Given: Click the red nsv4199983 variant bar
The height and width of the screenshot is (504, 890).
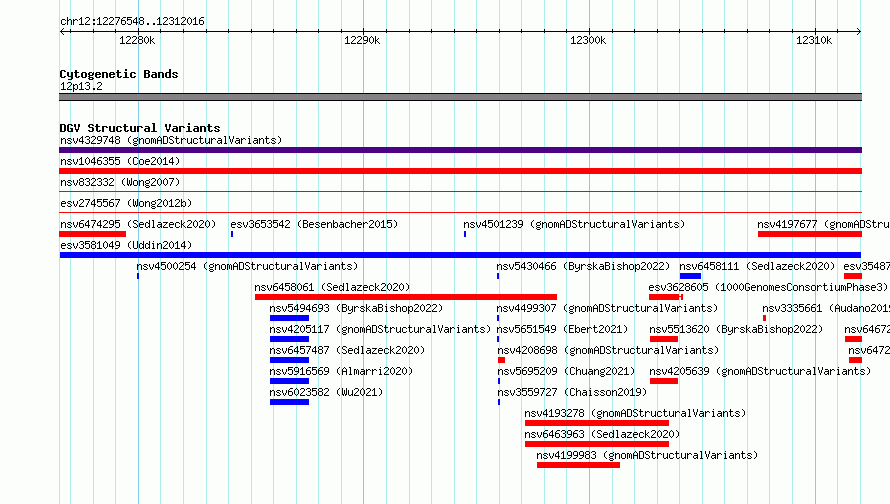Looking at the screenshot, I should (578, 465).
